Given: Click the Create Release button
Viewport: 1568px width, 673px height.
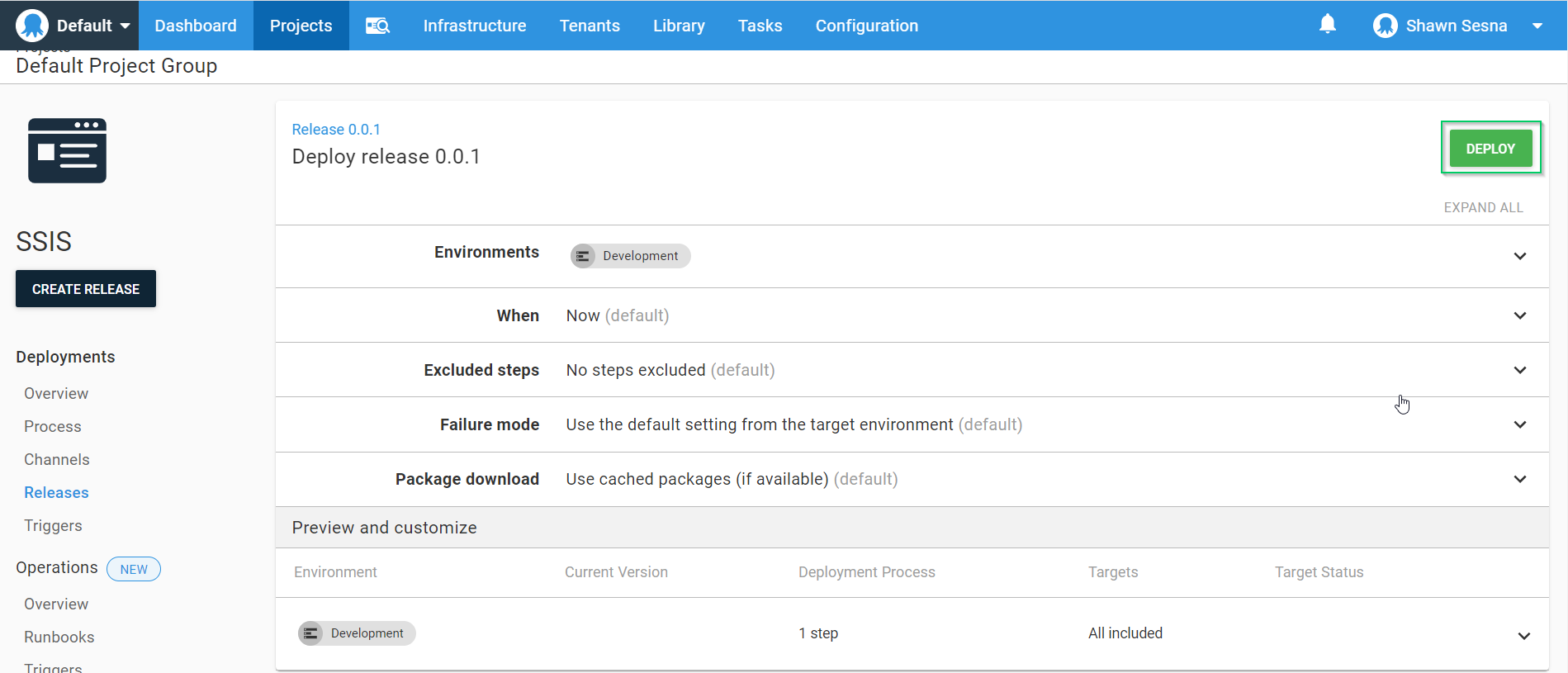Looking at the screenshot, I should [x=86, y=289].
